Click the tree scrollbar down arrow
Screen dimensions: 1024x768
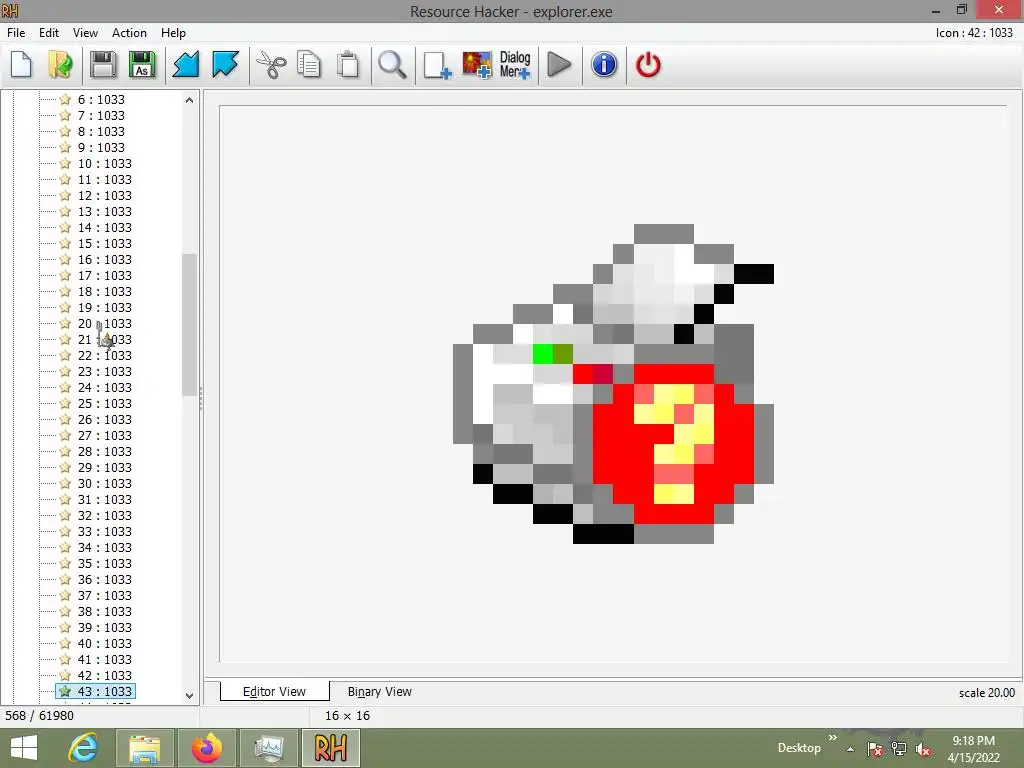(189, 696)
